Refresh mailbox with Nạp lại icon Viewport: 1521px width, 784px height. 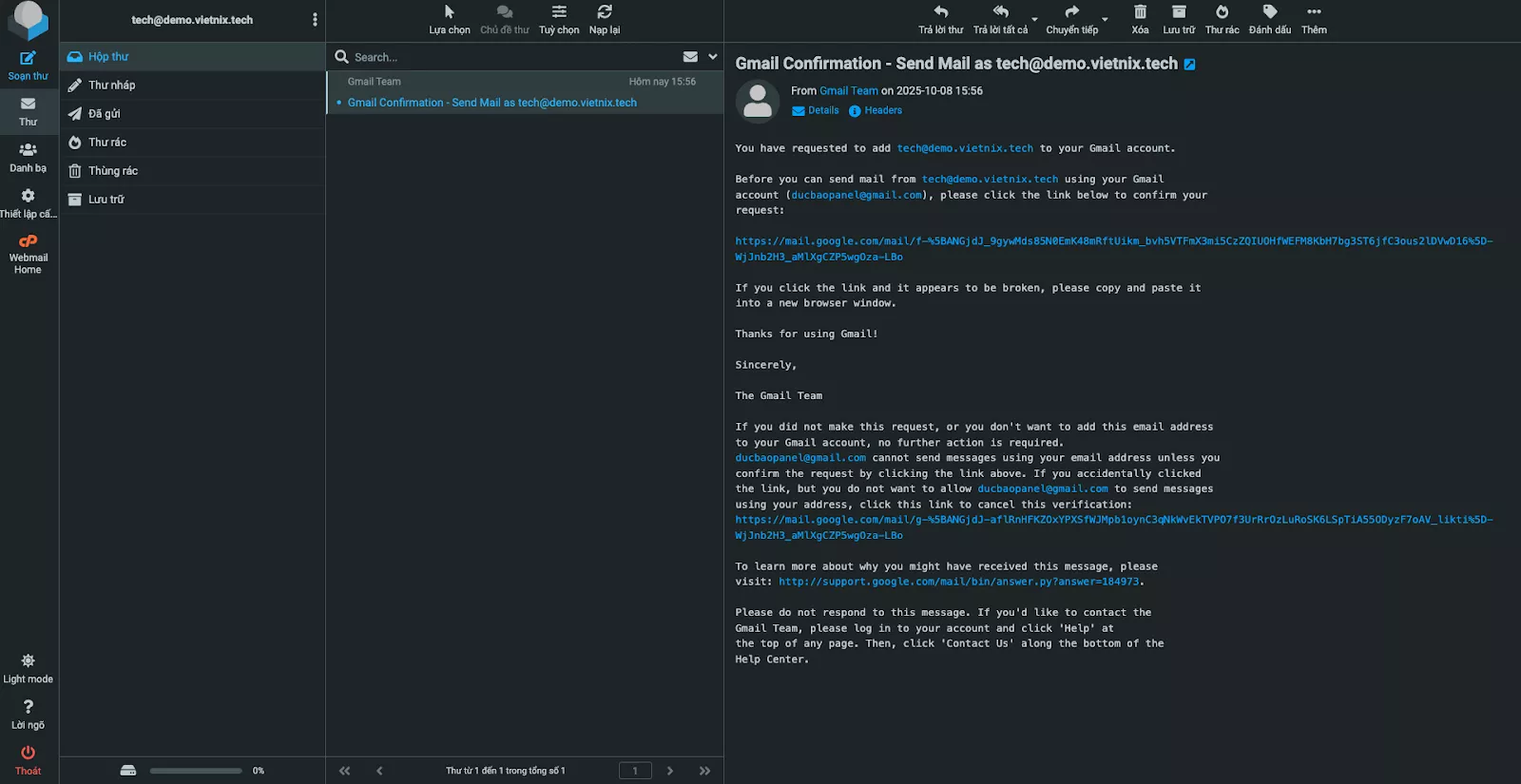[604, 12]
